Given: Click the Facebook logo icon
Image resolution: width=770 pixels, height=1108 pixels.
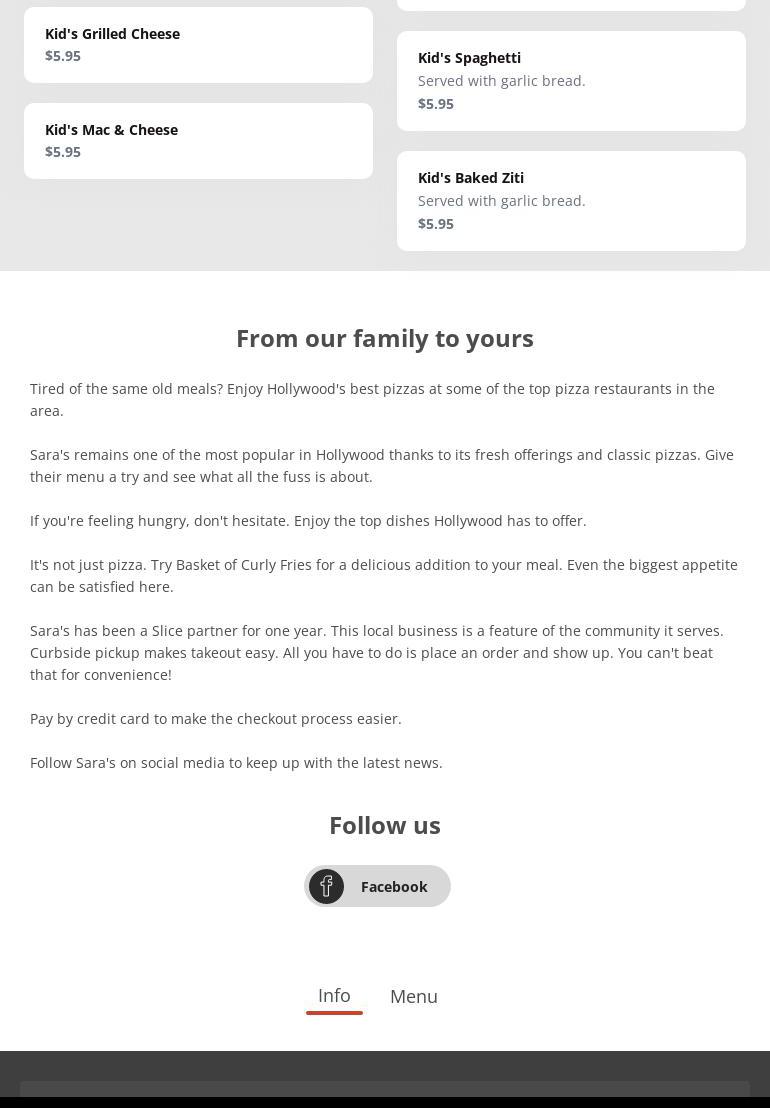Looking at the screenshot, I should coord(326,886).
